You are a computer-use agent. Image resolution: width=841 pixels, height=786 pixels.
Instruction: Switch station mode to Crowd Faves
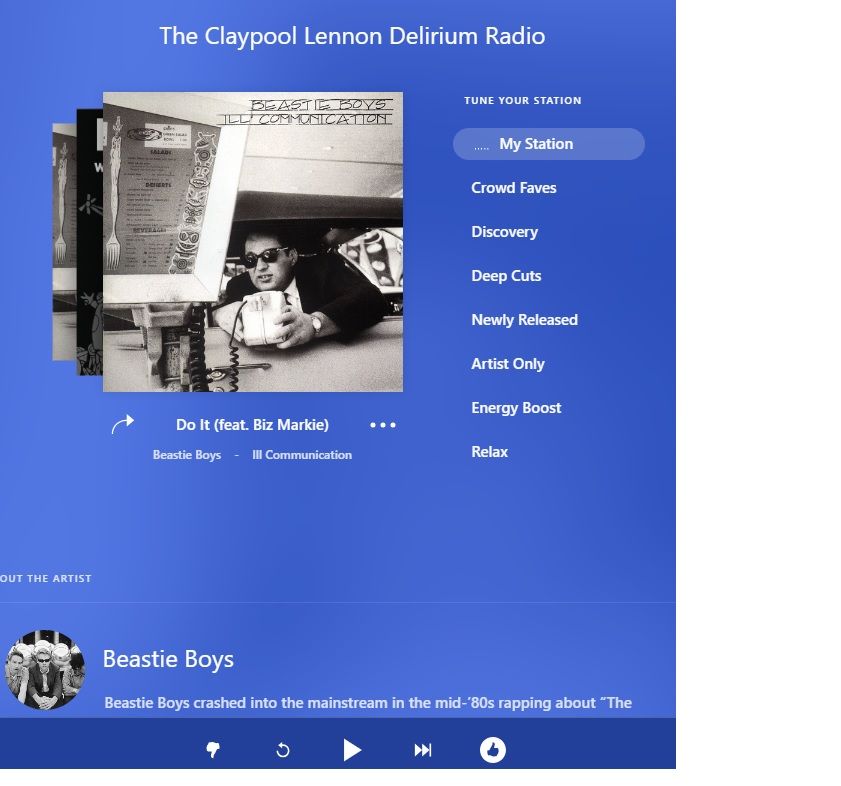pyautogui.click(x=514, y=188)
